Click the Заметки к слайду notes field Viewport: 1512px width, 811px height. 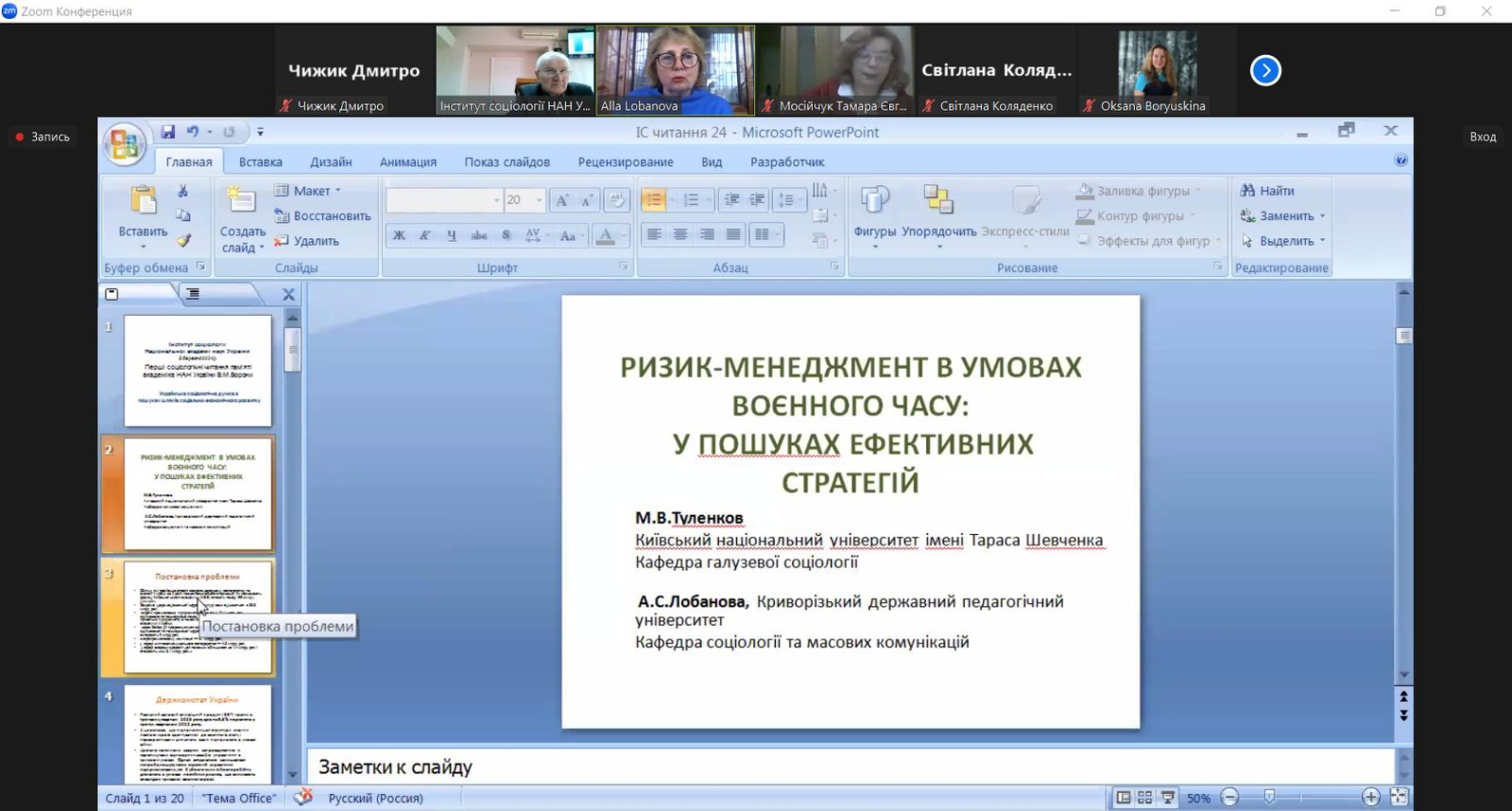(x=850, y=767)
